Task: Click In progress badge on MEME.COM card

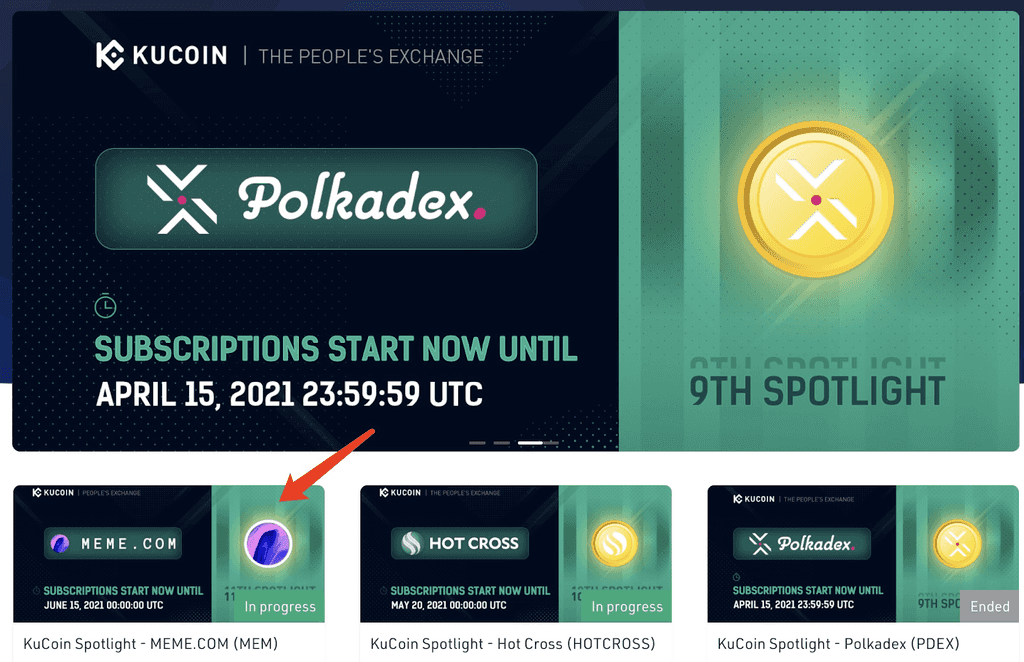Action: pos(280,607)
